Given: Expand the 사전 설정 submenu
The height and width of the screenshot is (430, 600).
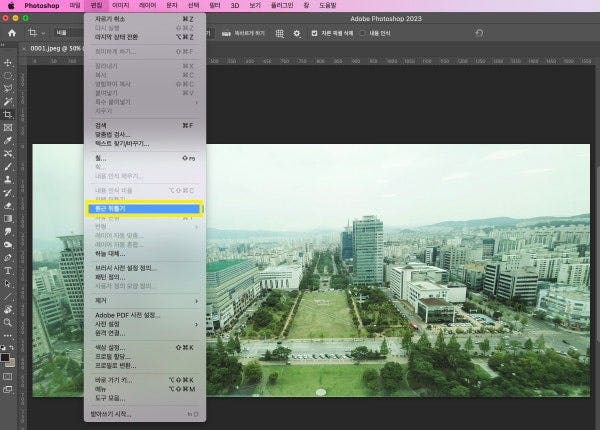Looking at the screenshot, I should pyautogui.click(x=145, y=324).
